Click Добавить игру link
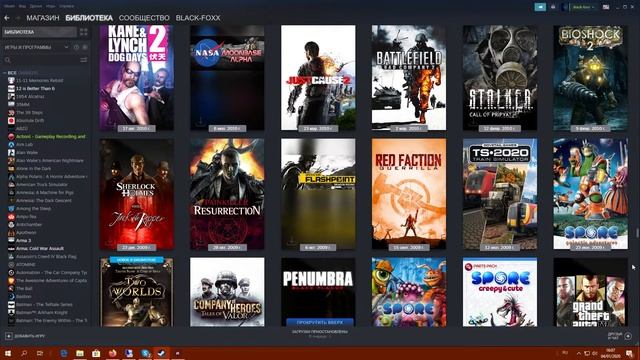This screenshot has height=360, width=640. 30,336
